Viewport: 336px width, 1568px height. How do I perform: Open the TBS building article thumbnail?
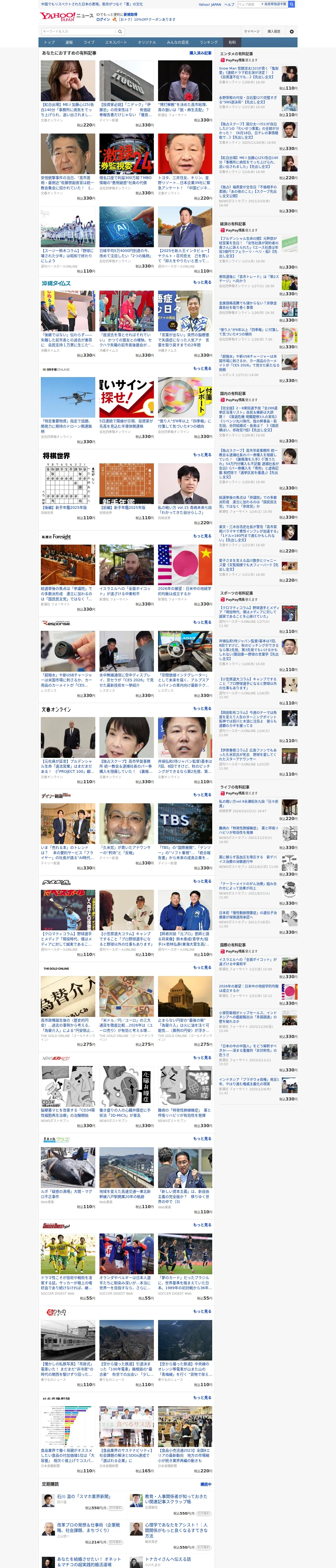pyautogui.click(x=185, y=823)
